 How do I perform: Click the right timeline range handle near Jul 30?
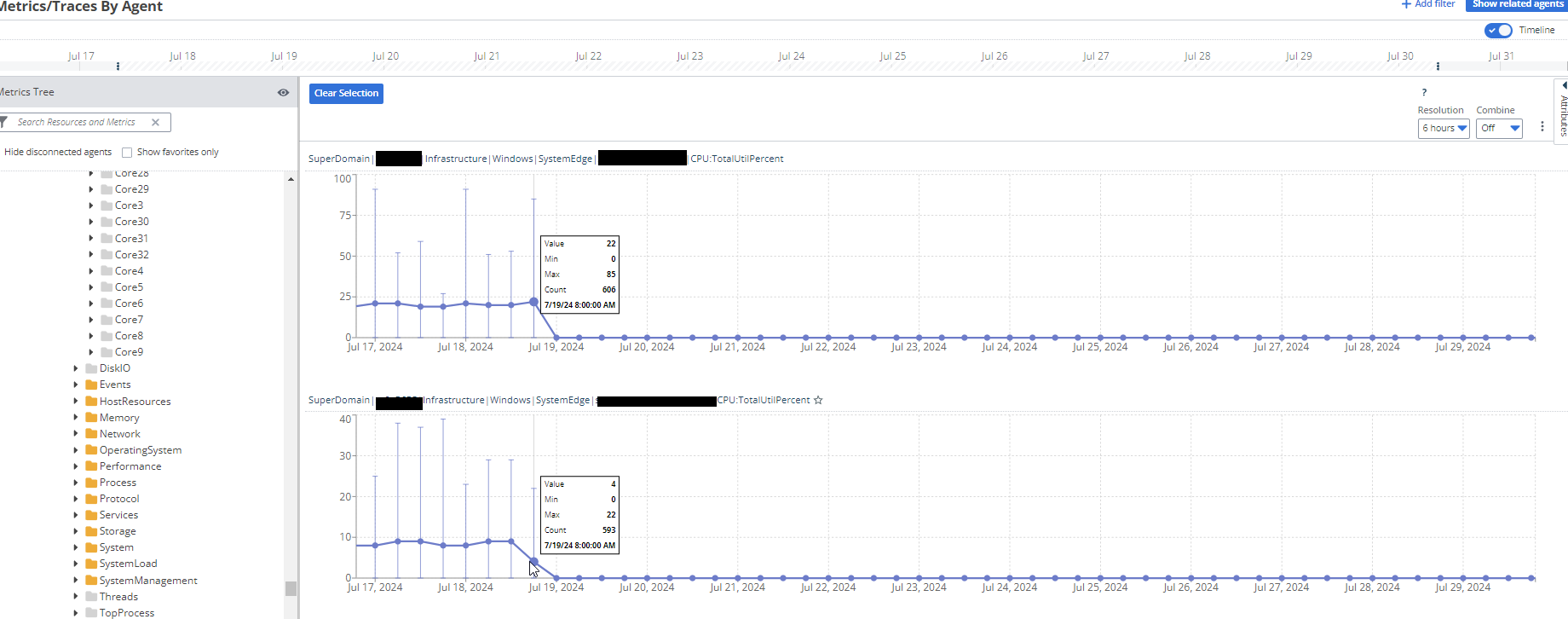[x=1438, y=66]
